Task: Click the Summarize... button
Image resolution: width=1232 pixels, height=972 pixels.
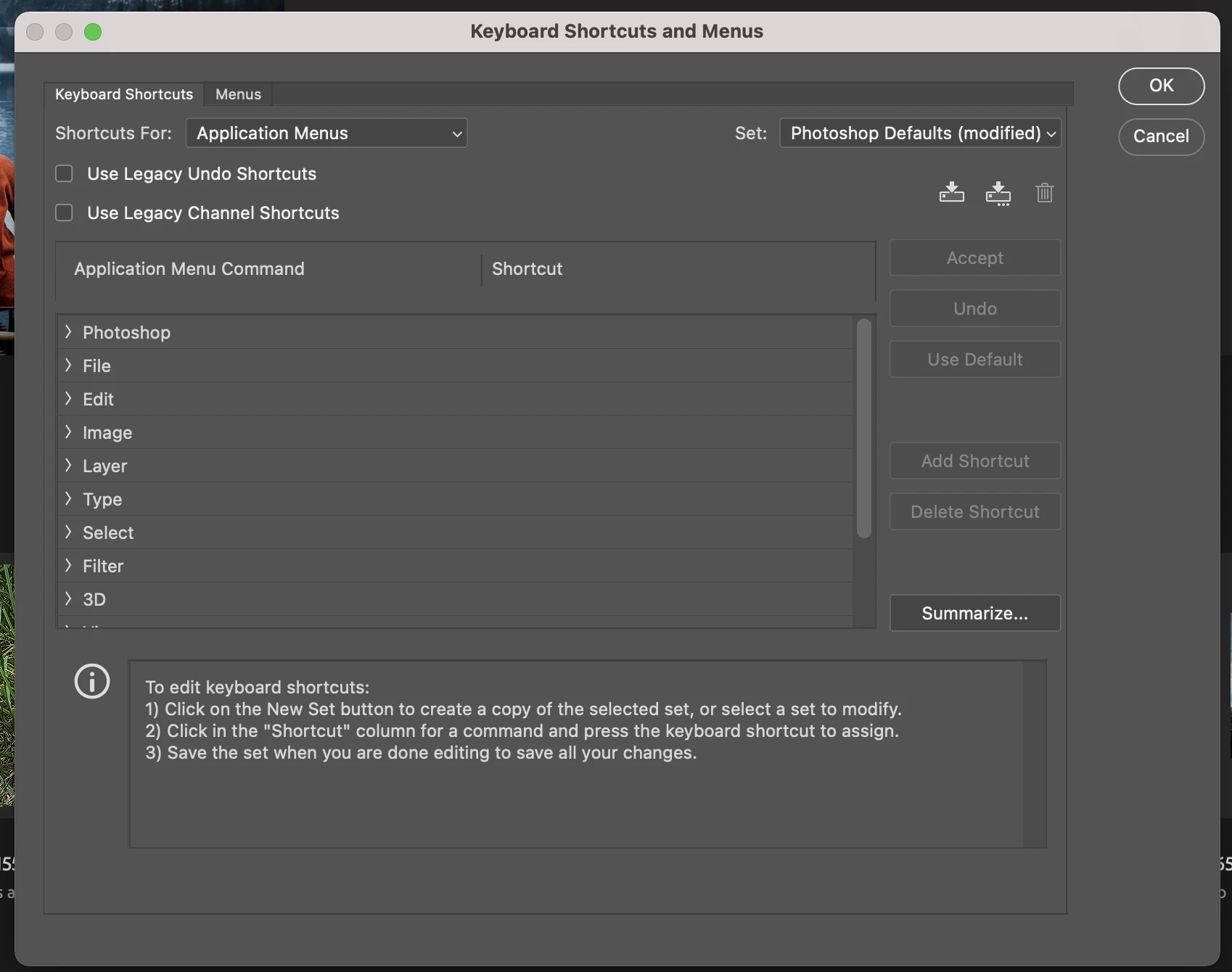Action: (974, 613)
